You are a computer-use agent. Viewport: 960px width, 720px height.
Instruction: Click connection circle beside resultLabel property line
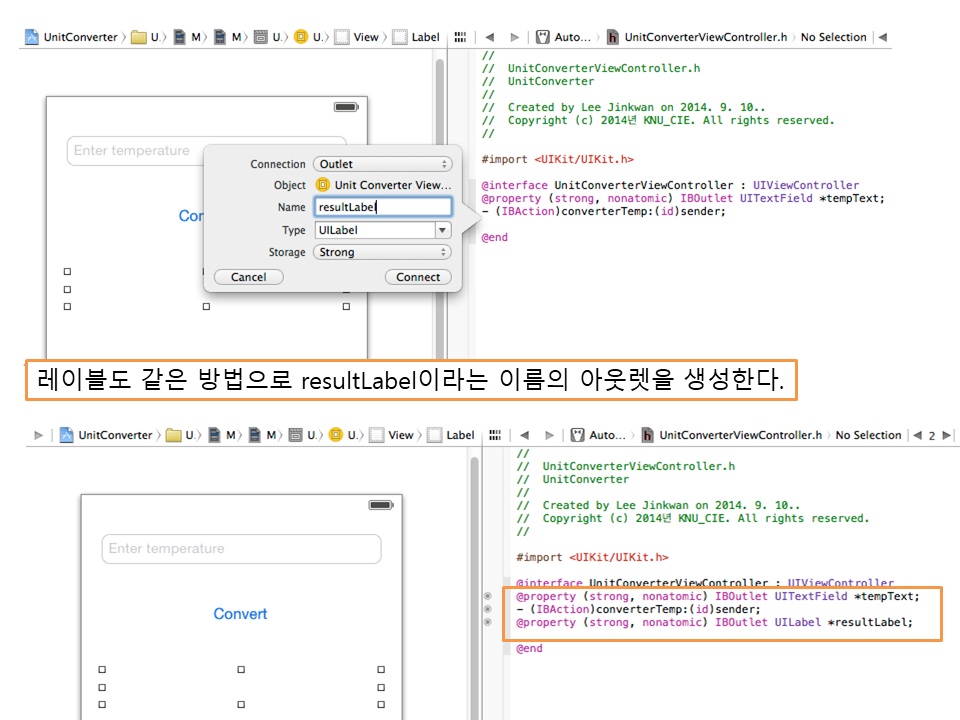point(488,622)
